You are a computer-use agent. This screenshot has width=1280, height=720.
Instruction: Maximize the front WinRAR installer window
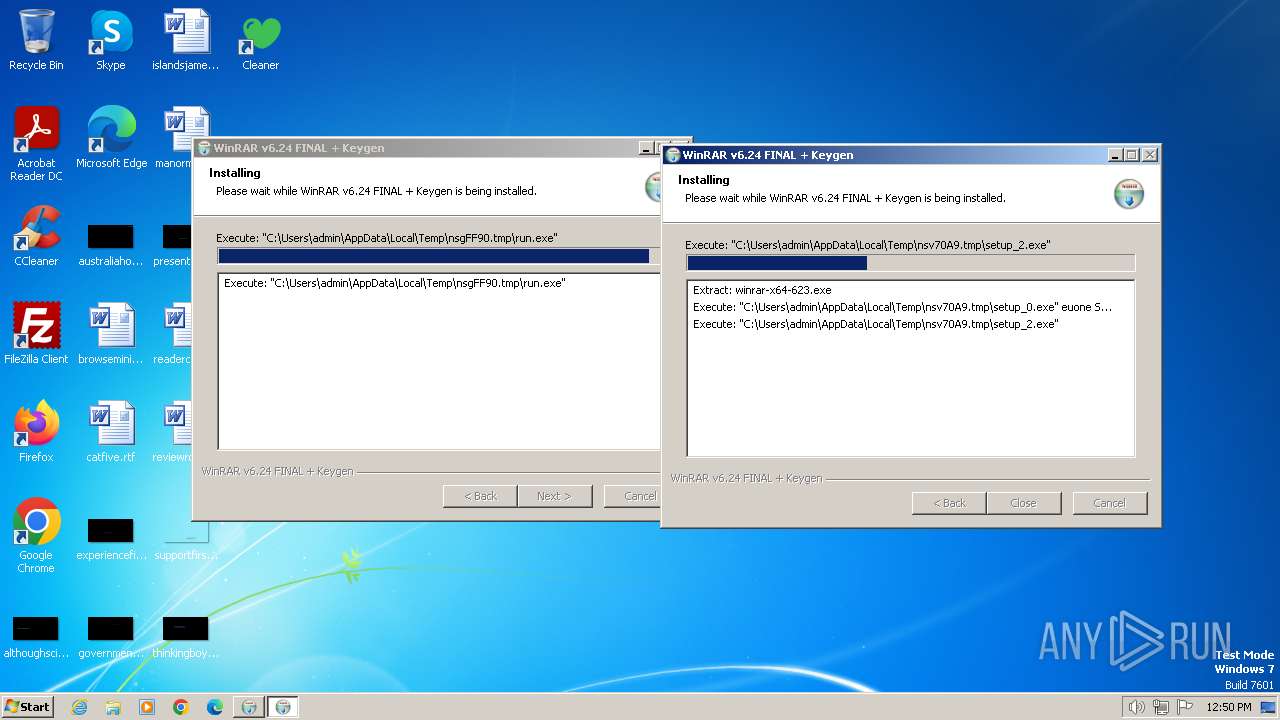(1132, 155)
